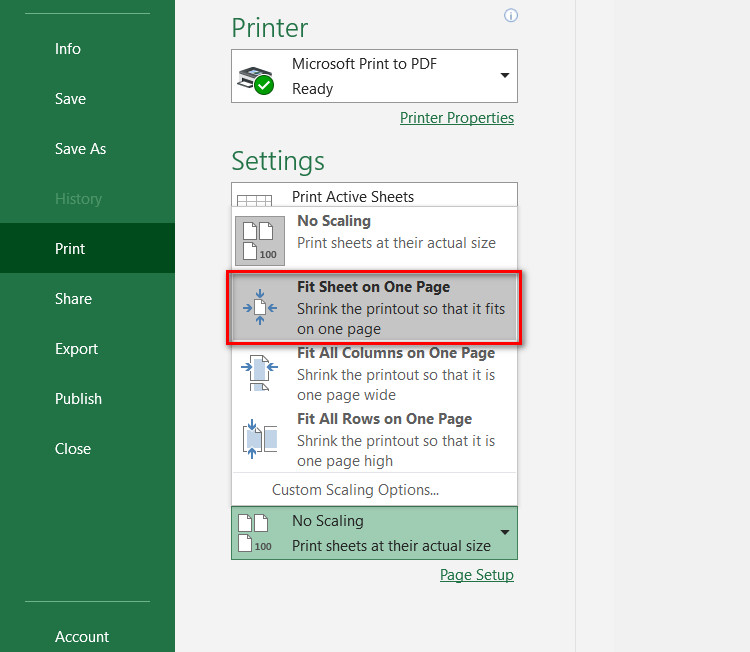Click the No Scaling 100 pages icon in list
Image resolution: width=750 pixels, height=652 pixels.
pyautogui.click(x=260, y=241)
